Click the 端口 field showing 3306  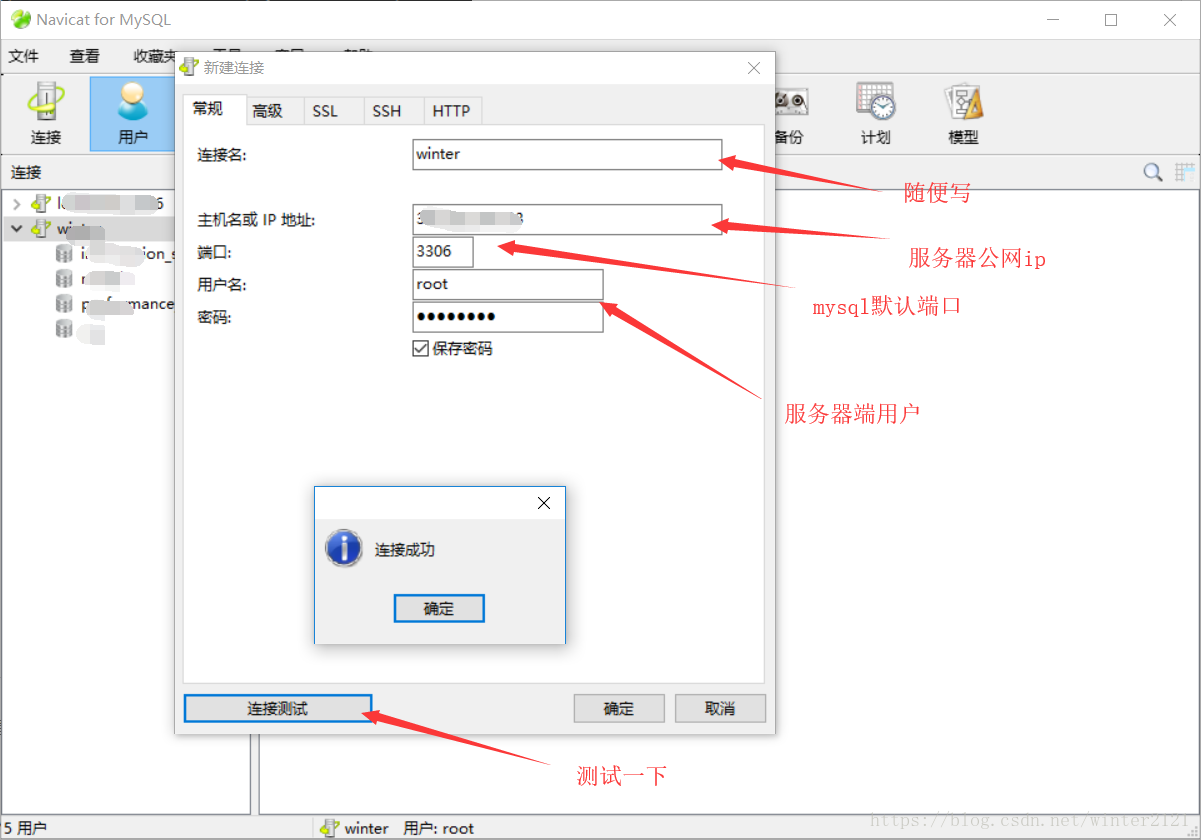(x=441, y=252)
